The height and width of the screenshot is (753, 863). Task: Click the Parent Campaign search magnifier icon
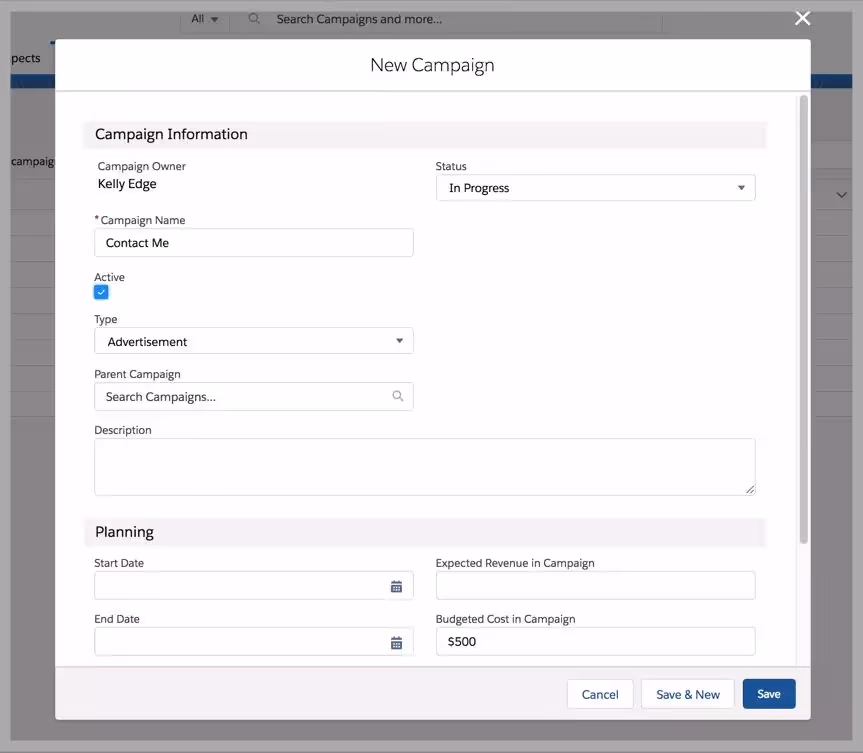[x=397, y=396]
